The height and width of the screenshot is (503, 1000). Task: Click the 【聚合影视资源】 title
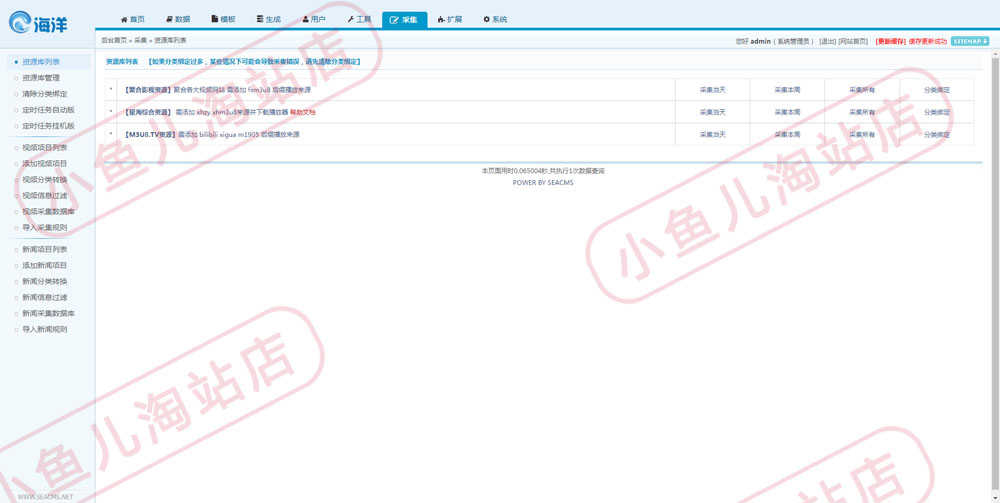click(147, 90)
